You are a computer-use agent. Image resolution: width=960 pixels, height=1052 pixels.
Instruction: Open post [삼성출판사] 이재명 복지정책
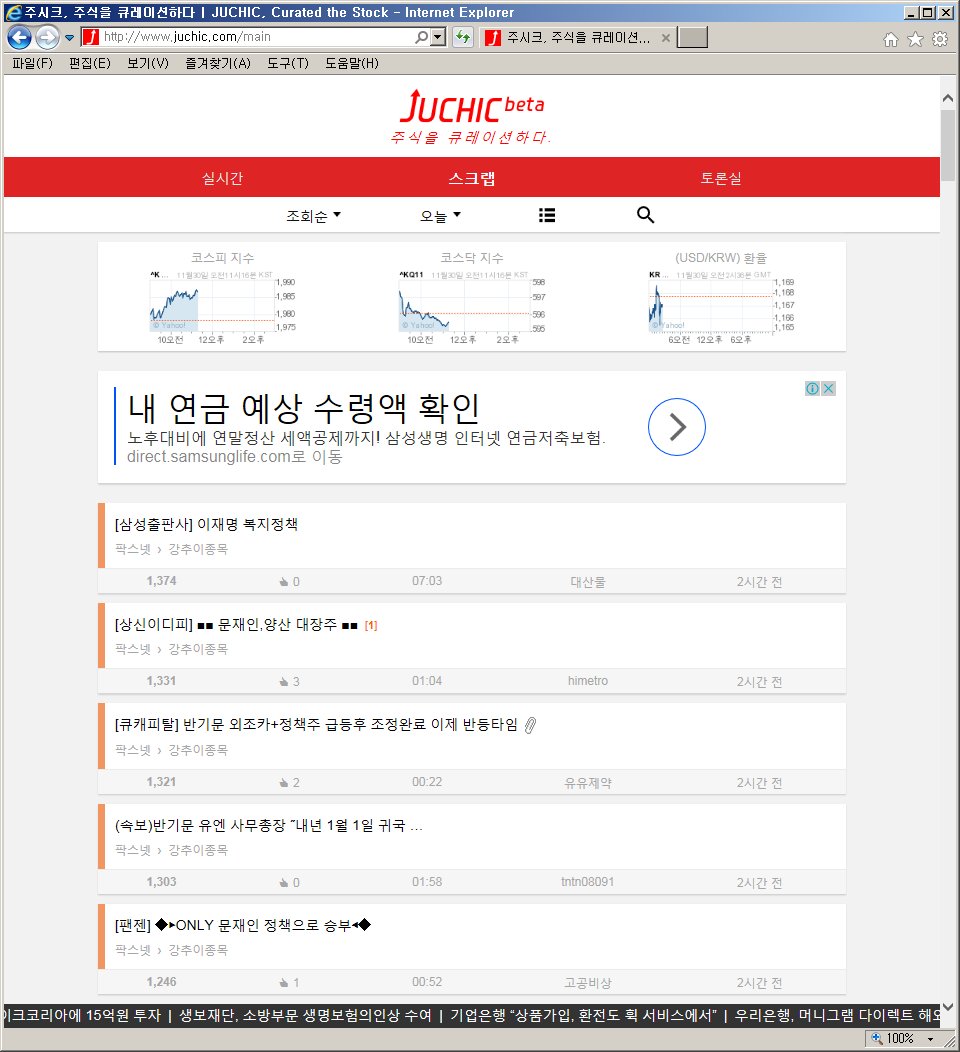pos(207,524)
